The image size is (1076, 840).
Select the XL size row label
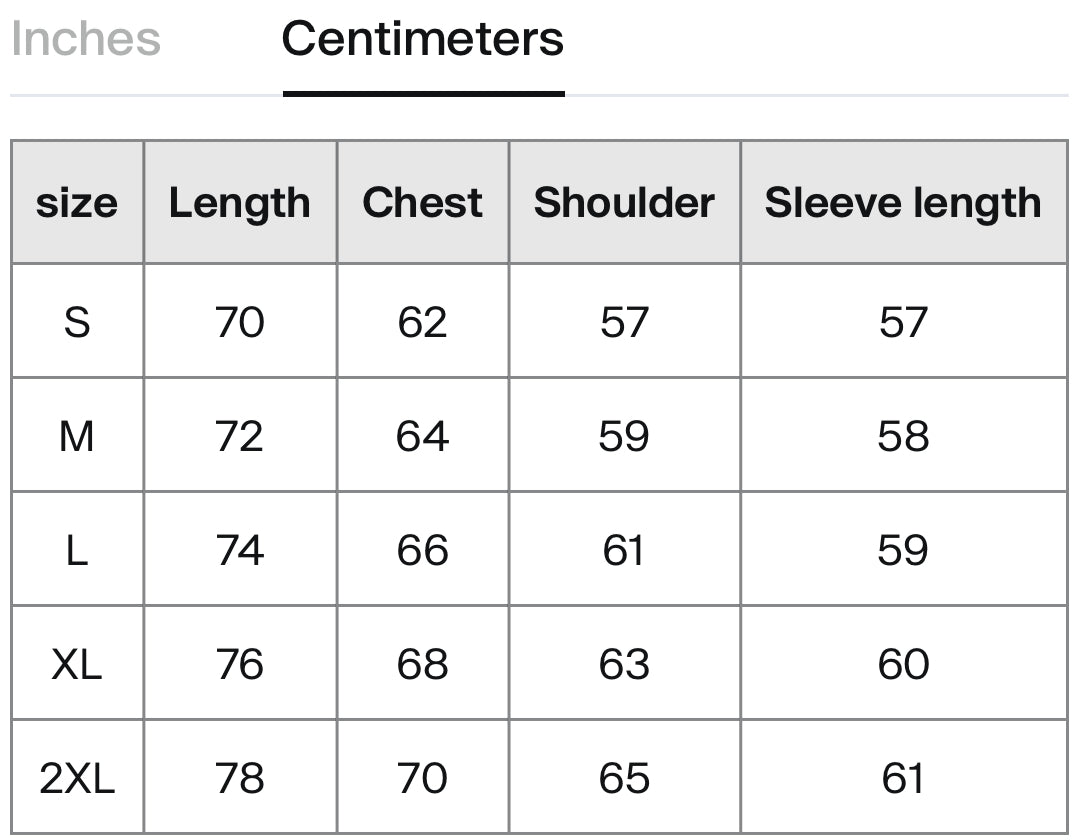click(x=77, y=664)
